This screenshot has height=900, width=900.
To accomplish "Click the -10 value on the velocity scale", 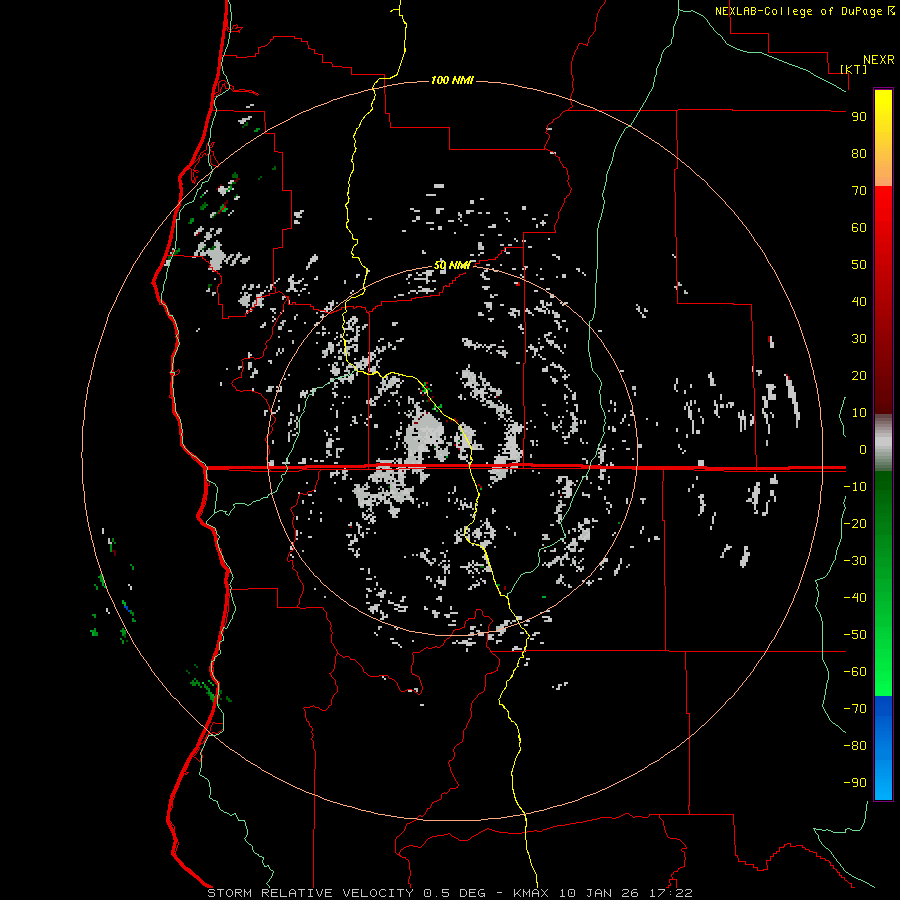I will [855, 487].
